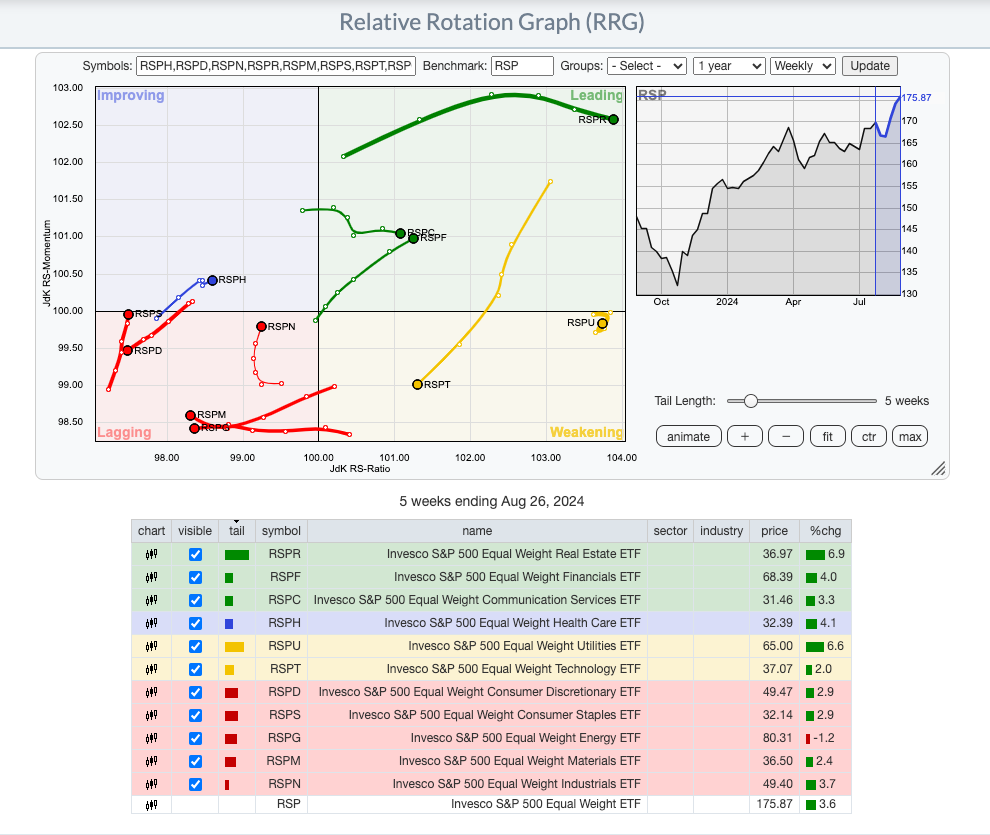Image resolution: width=990 pixels, height=835 pixels.
Task: Uncheck visibility for RSPF
Action: tap(196, 577)
